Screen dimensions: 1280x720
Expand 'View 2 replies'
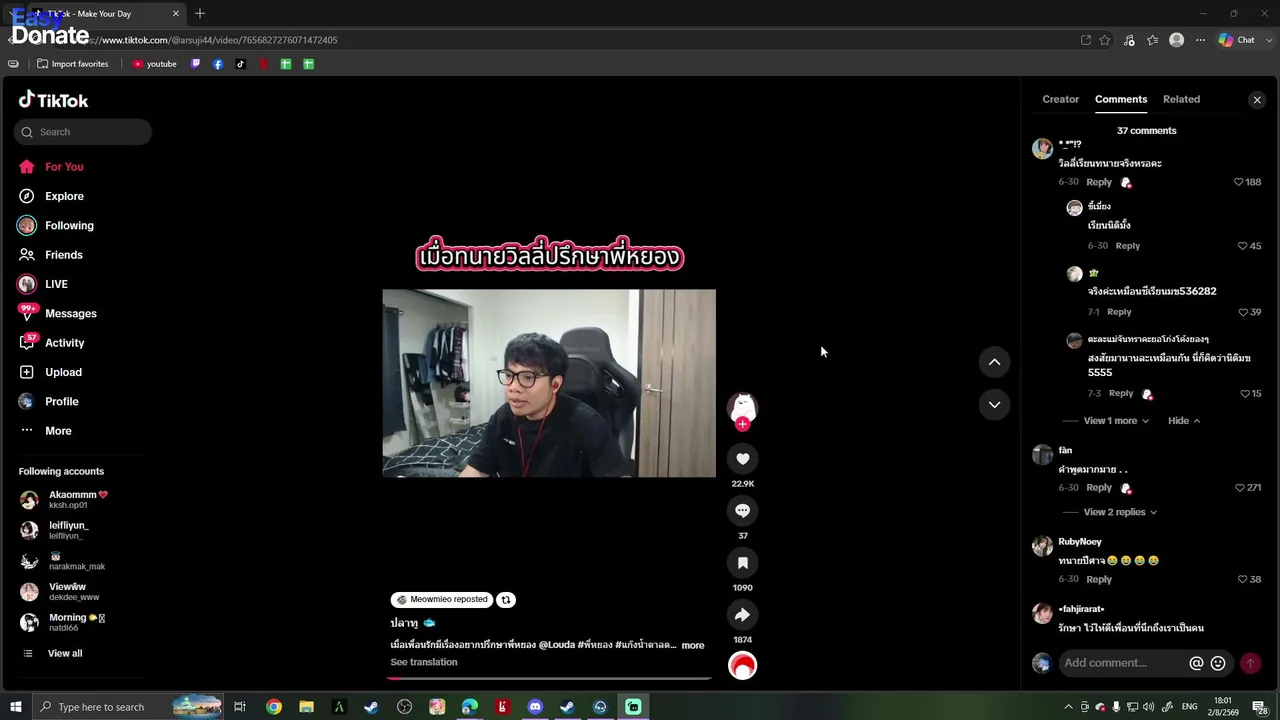(1120, 512)
